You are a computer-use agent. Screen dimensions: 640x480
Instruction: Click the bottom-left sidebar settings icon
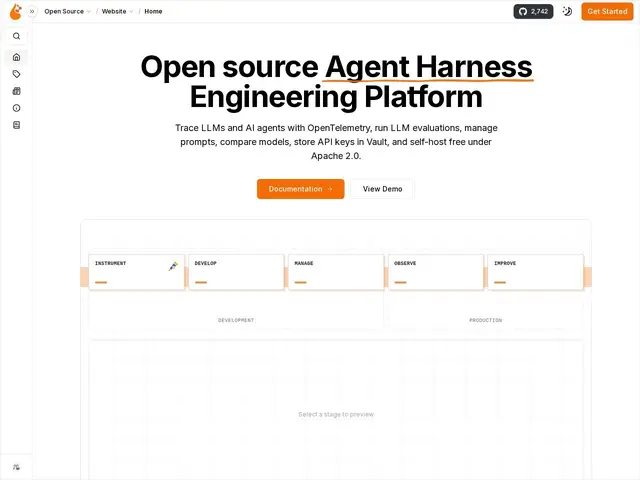point(16,467)
